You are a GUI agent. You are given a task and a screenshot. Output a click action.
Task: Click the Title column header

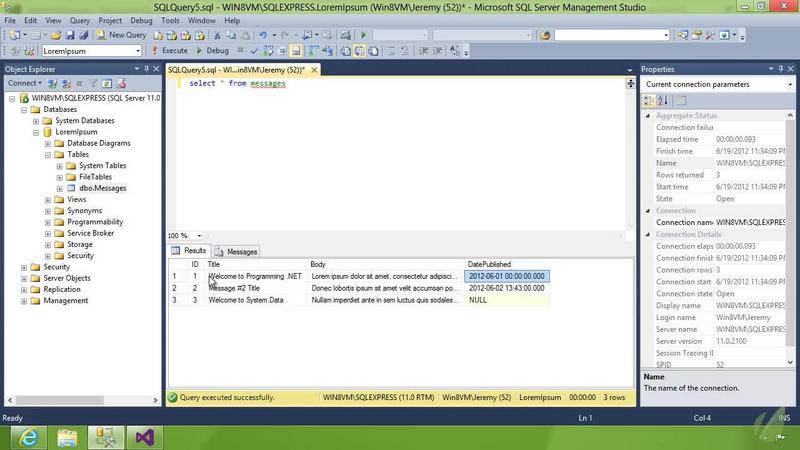pyautogui.click(x=257, y=264)
